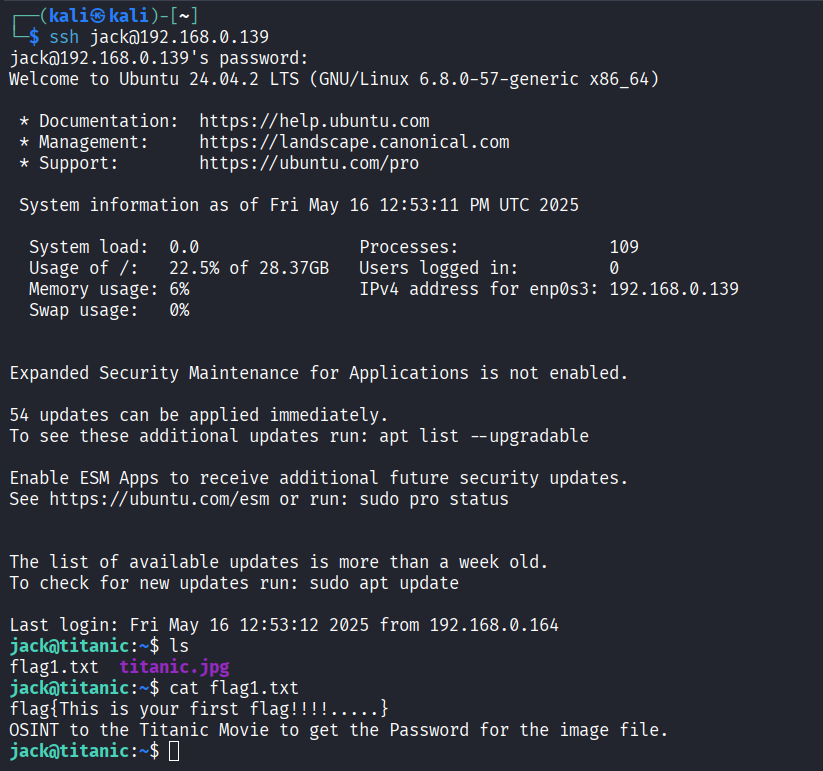Click the Kali skull icon in the prompt

tap(98, 16)
